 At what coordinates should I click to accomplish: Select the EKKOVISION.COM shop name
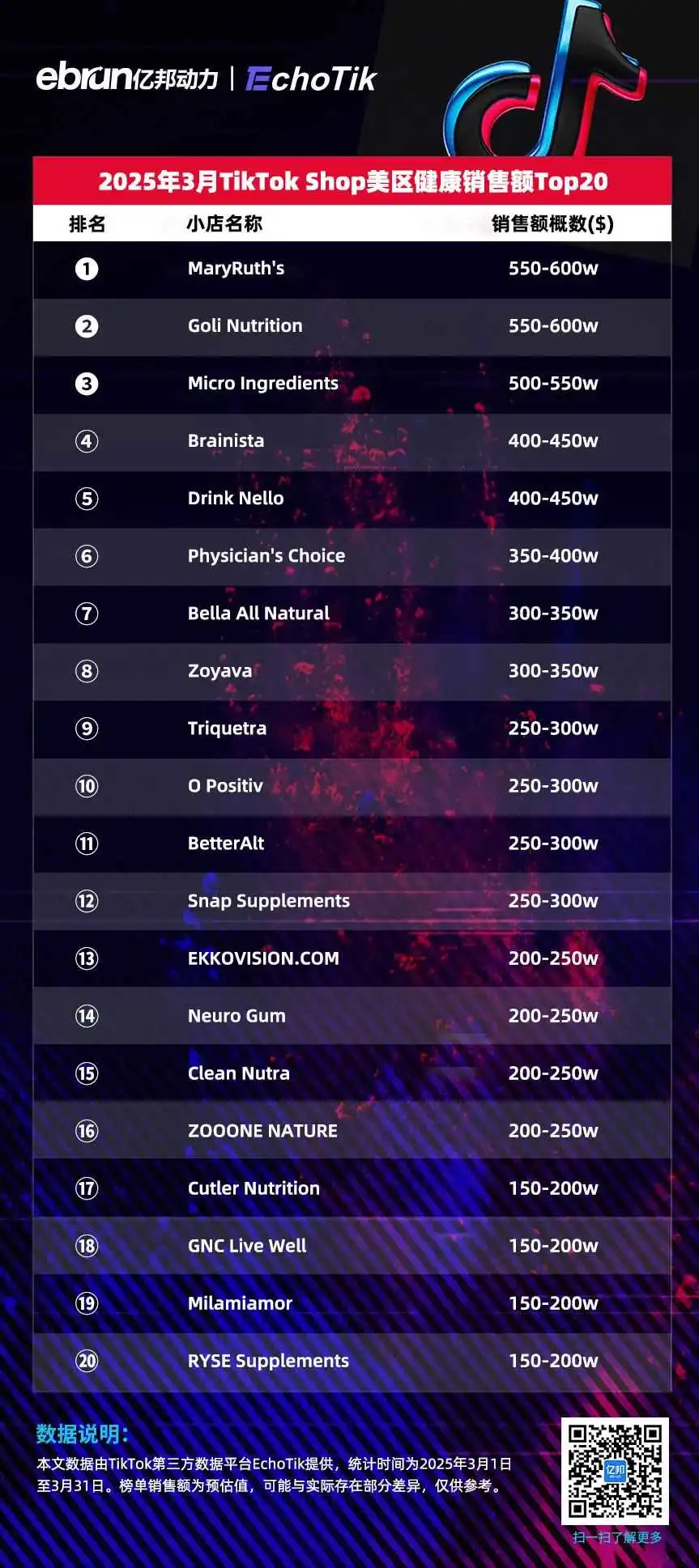263,958
